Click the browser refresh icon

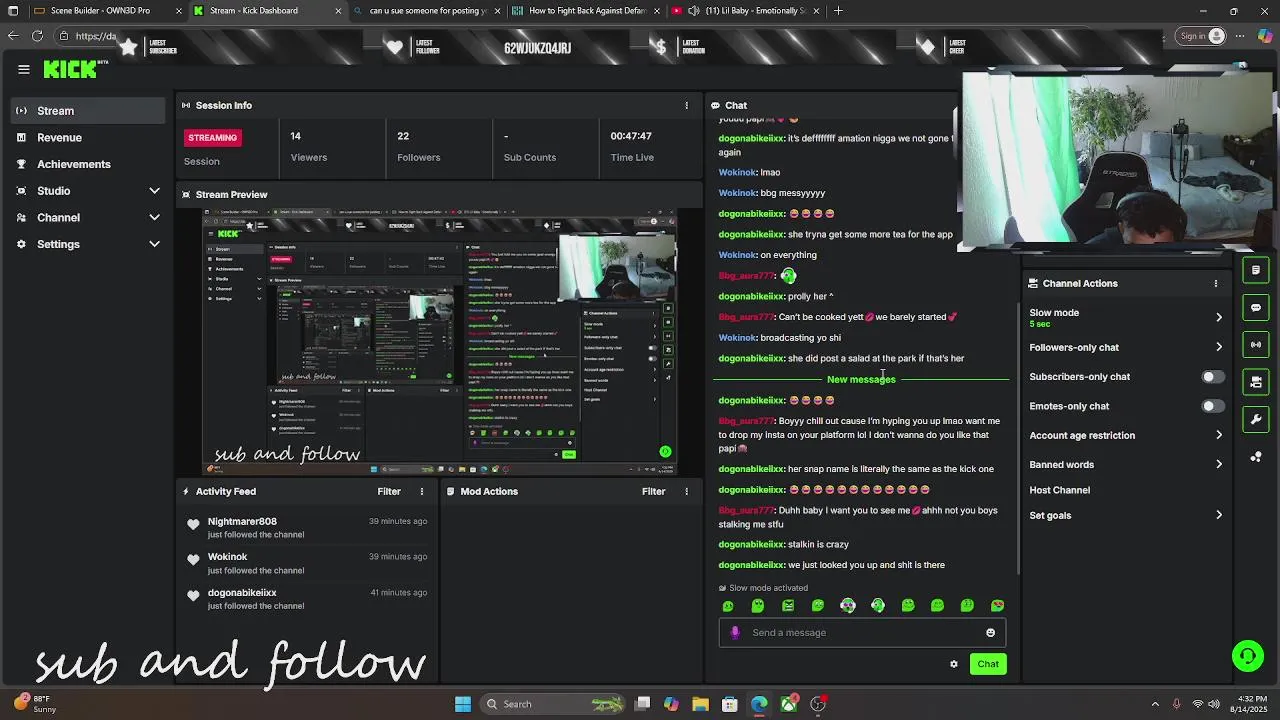(37, 36)
